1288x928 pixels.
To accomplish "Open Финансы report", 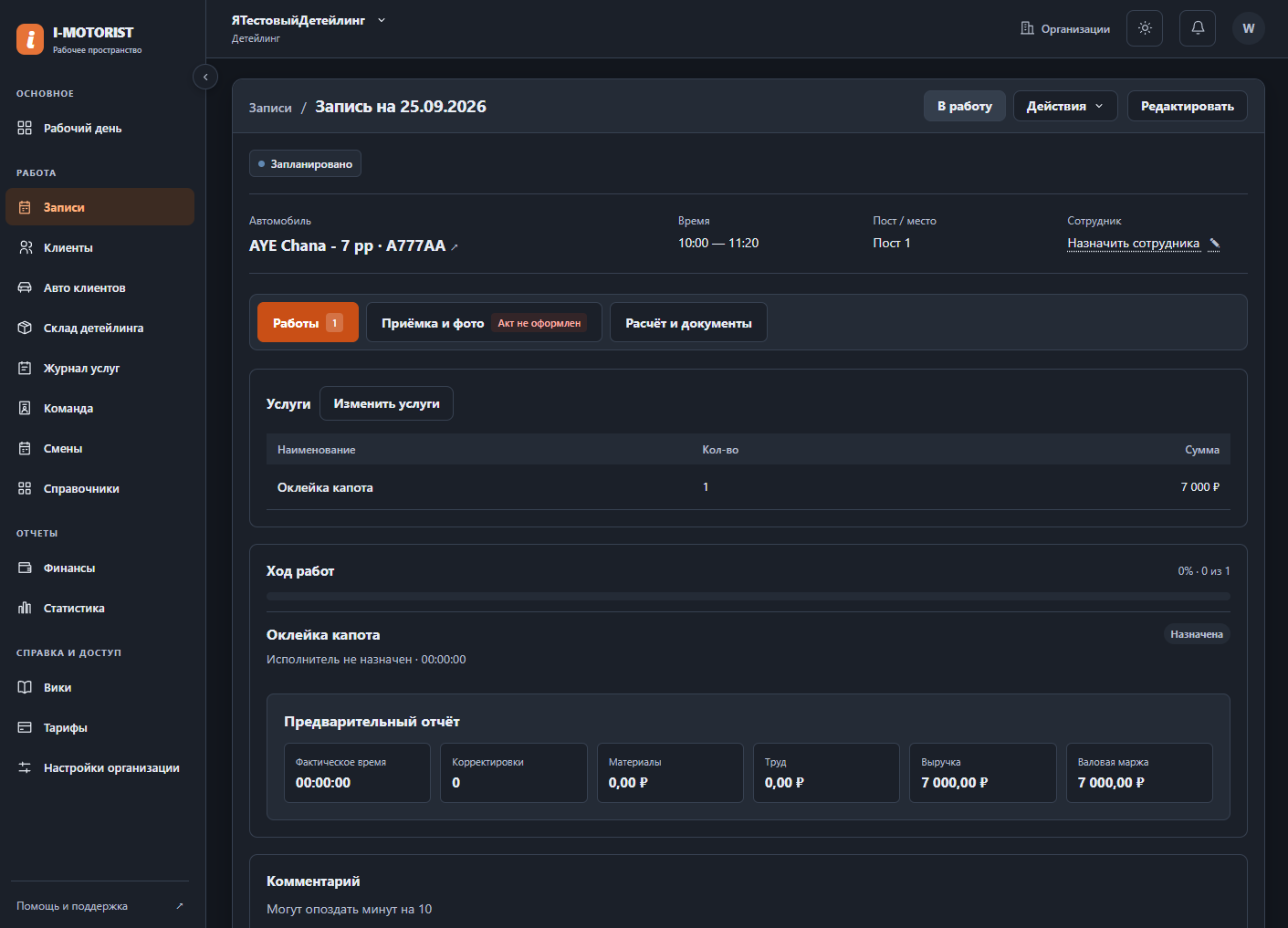I will click(99, 568).
